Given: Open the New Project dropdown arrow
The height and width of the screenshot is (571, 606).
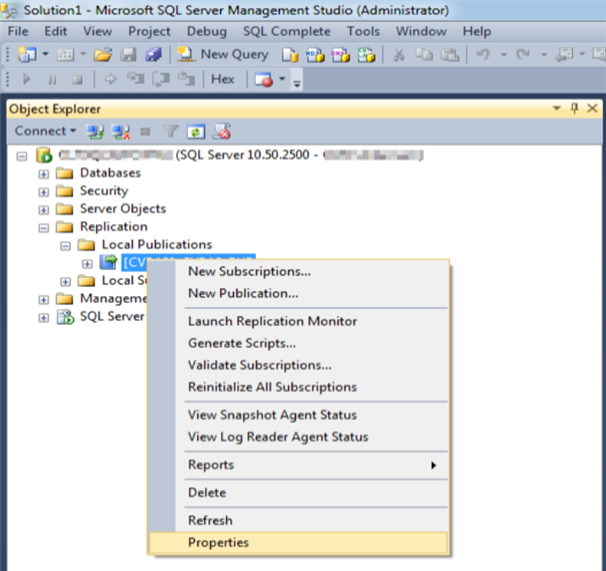Looking at the screenshot, I should (x=46, y=54).
